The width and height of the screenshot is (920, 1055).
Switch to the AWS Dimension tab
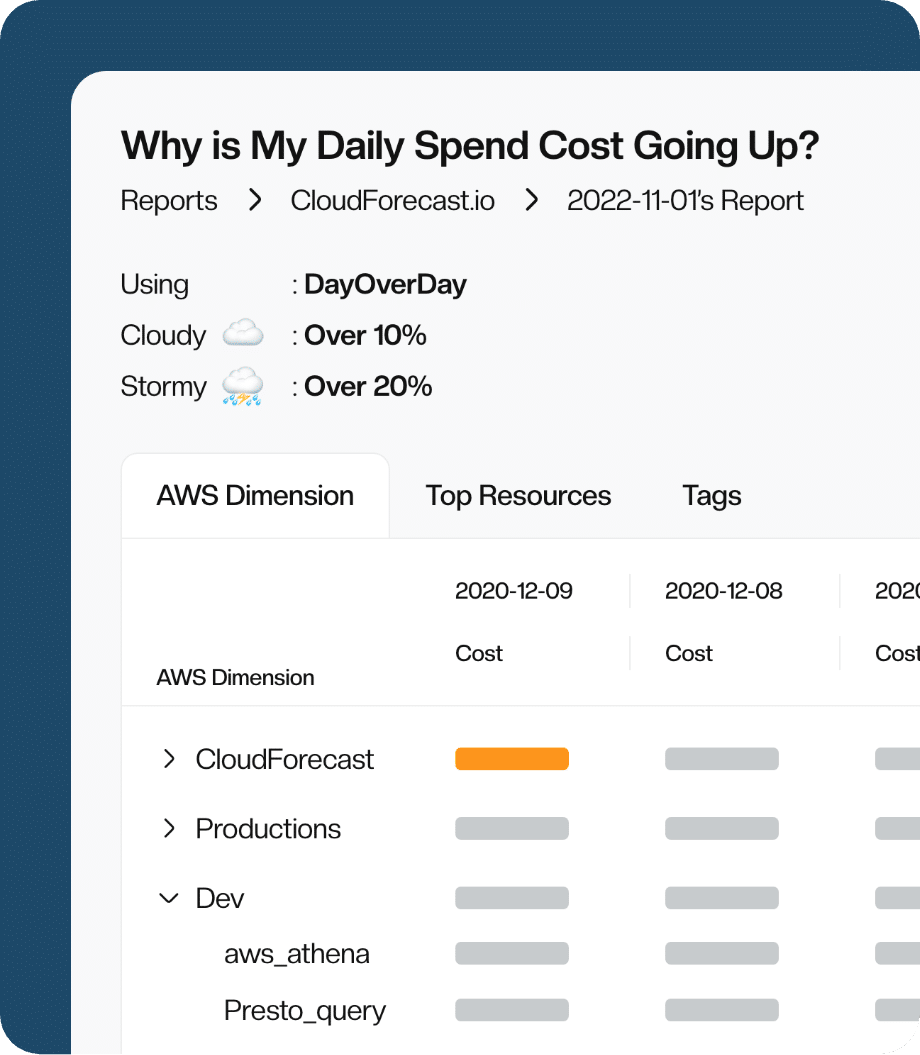pos(255,496)
